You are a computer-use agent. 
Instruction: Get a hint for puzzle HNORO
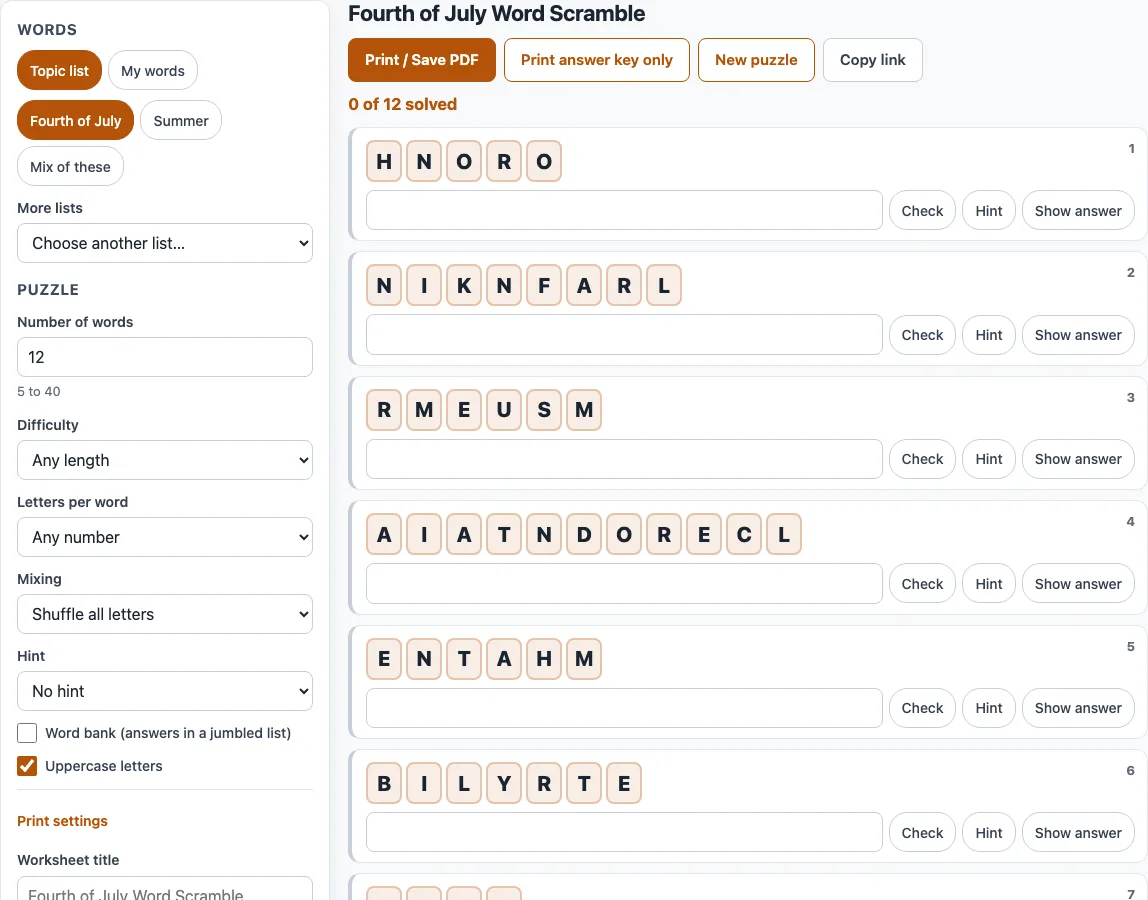pyautogui.click(x=988, y=210)
